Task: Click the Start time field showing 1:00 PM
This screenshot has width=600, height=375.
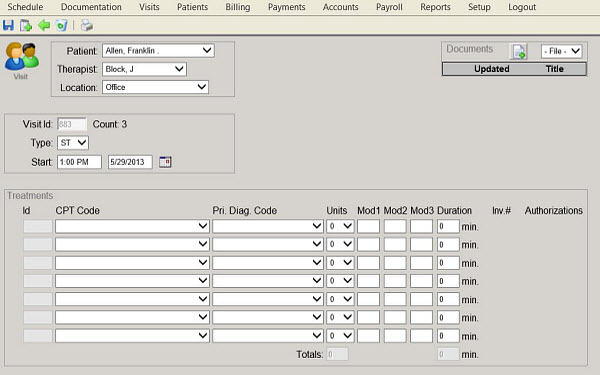Action: (79, 162)
